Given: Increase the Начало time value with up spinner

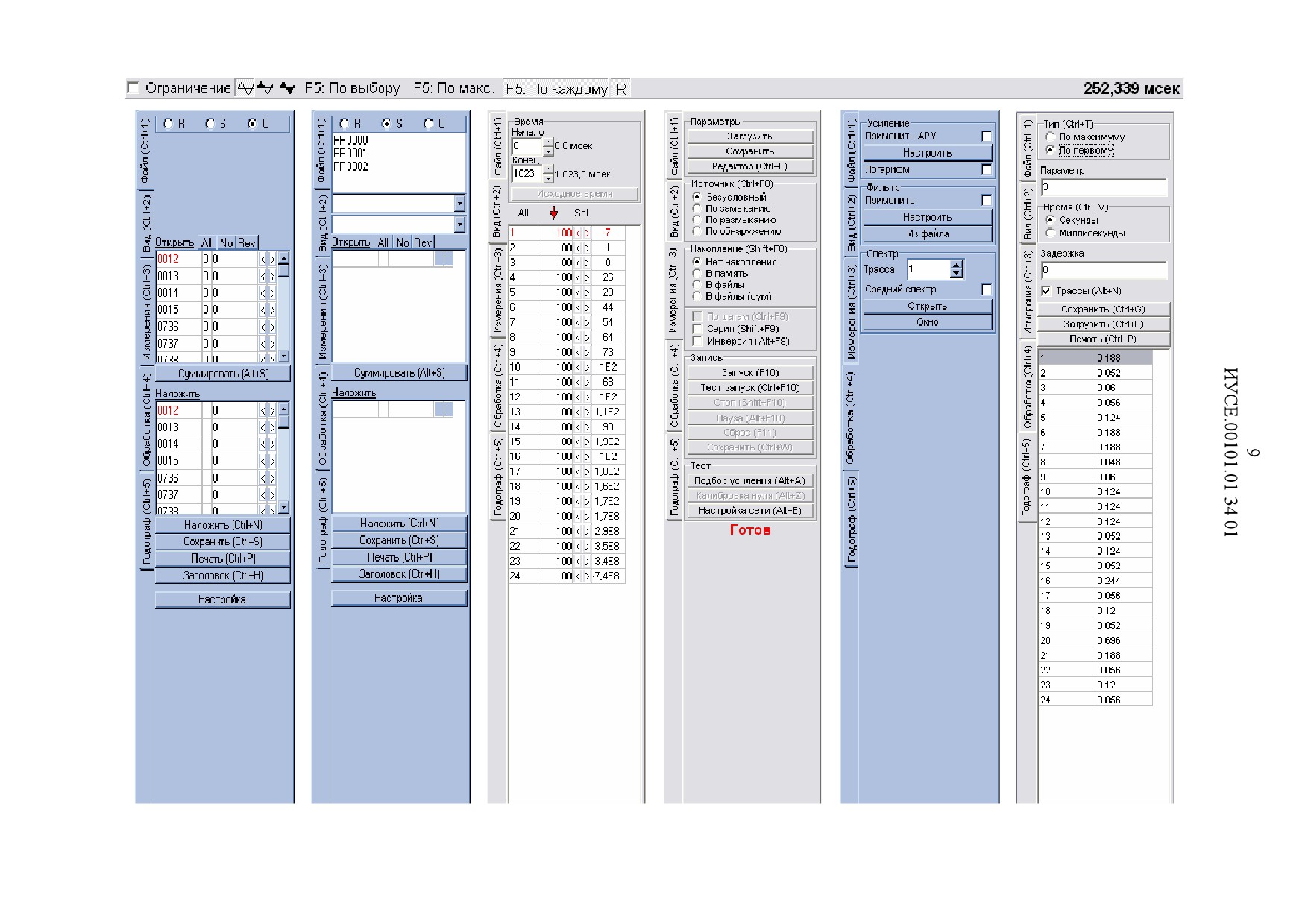Looking at the screenshot, I should [x=548, y=142].
